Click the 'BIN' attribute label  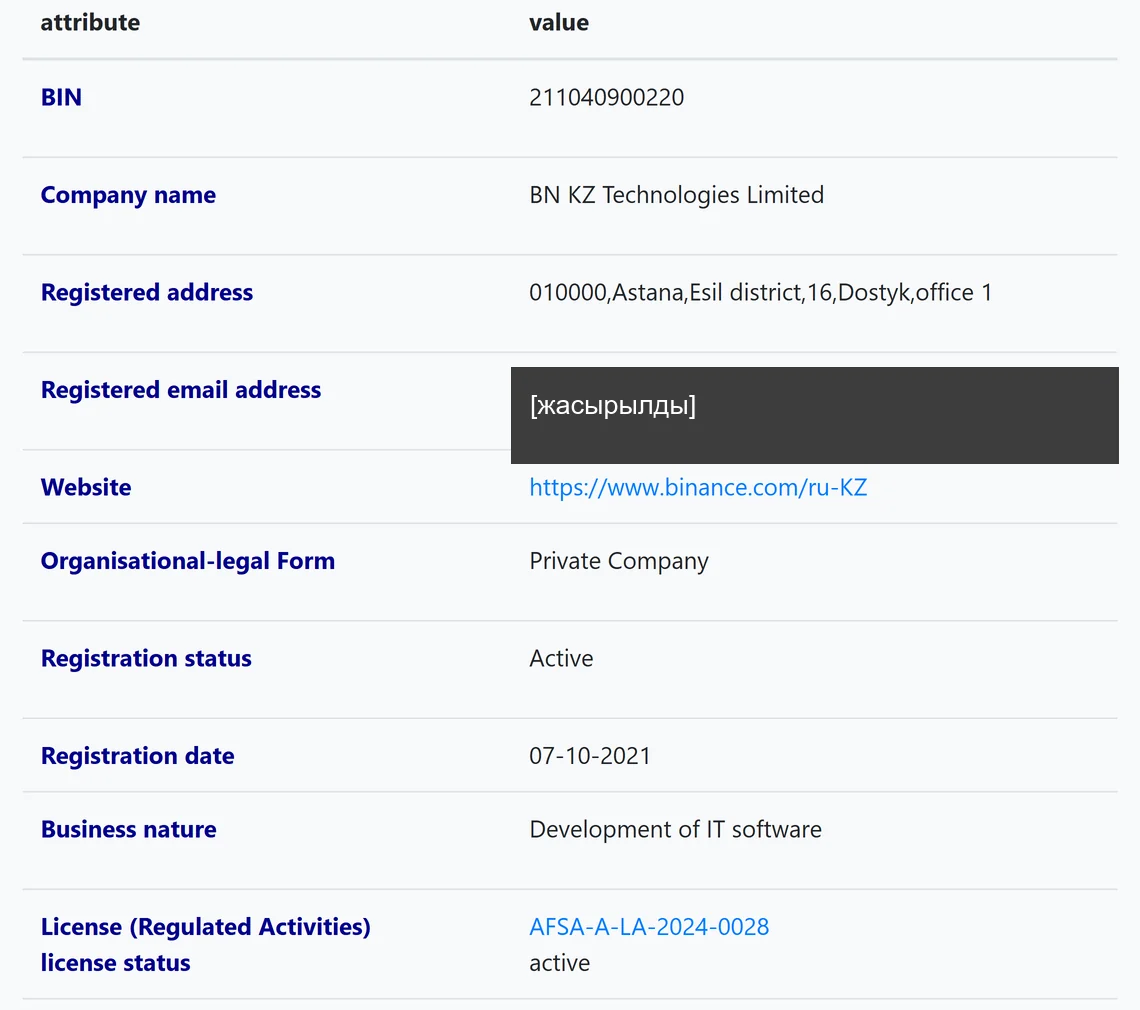(x=61, y=97)
